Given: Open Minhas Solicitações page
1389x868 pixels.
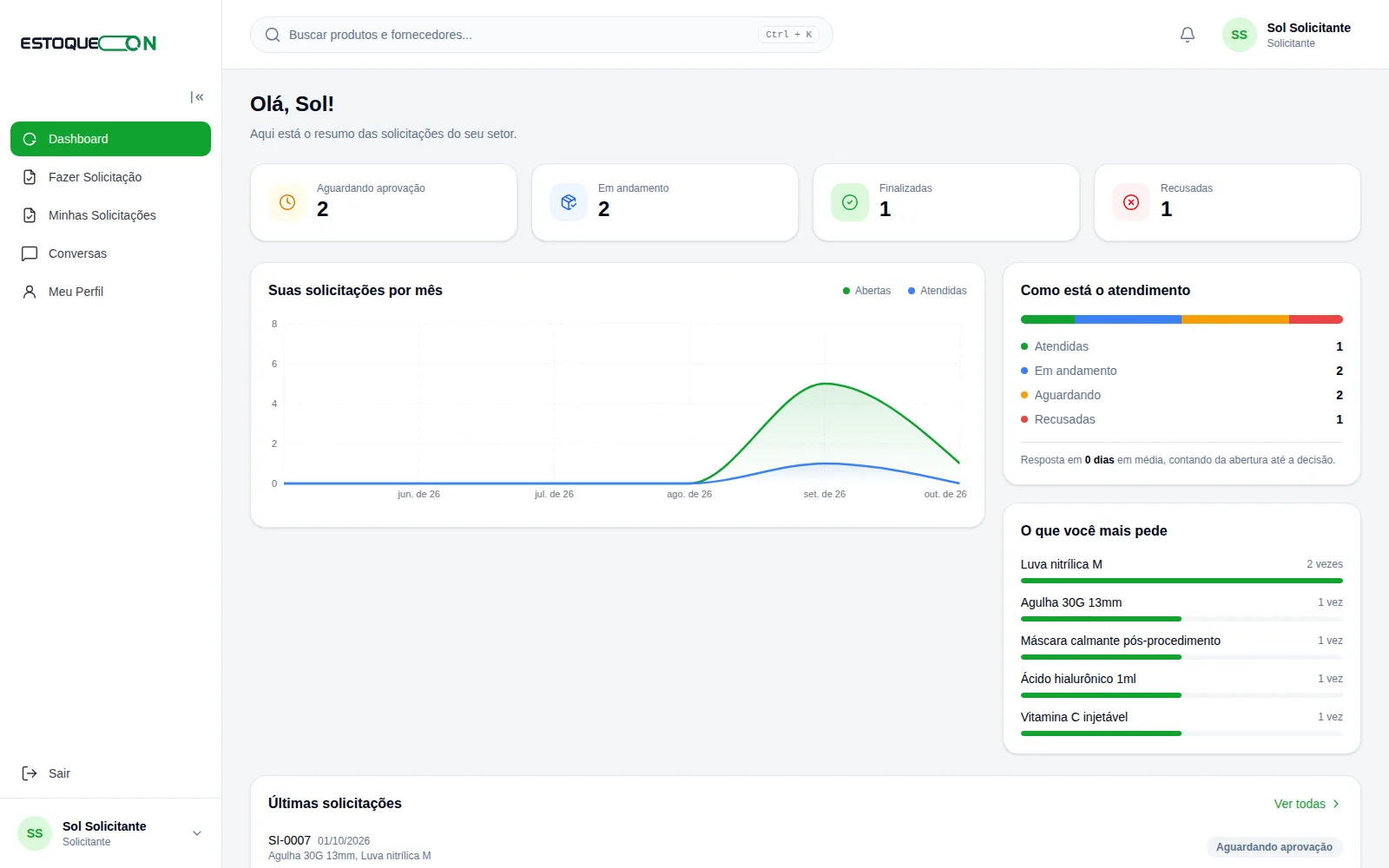Looking at the screenshot, I should coord(110,215).
